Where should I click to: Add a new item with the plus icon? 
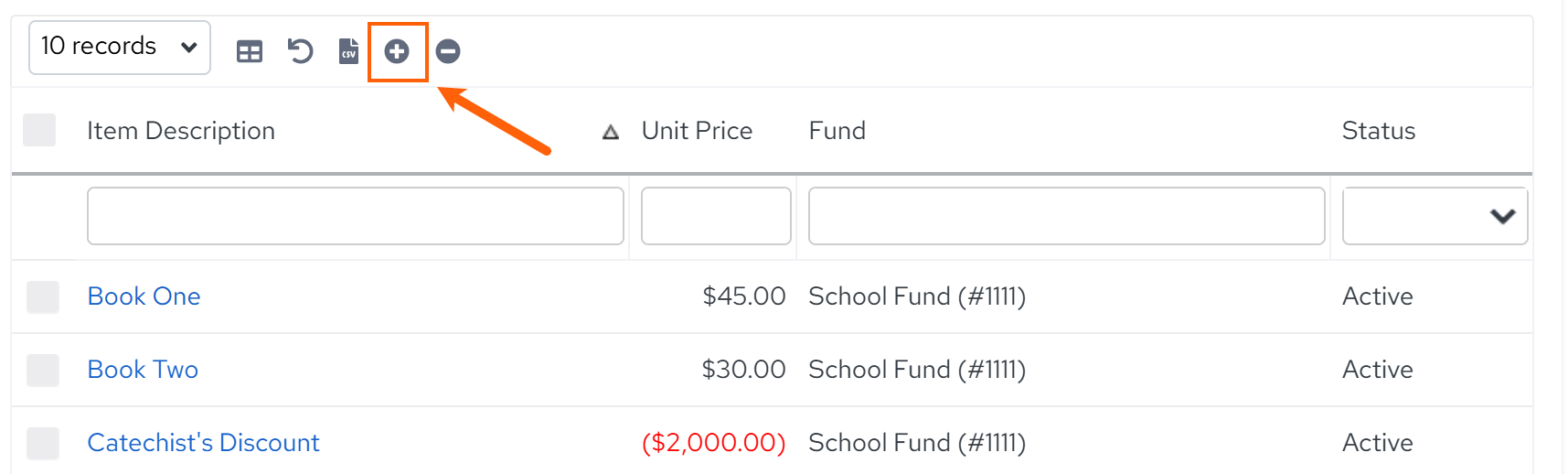click(x=397, y=51)
